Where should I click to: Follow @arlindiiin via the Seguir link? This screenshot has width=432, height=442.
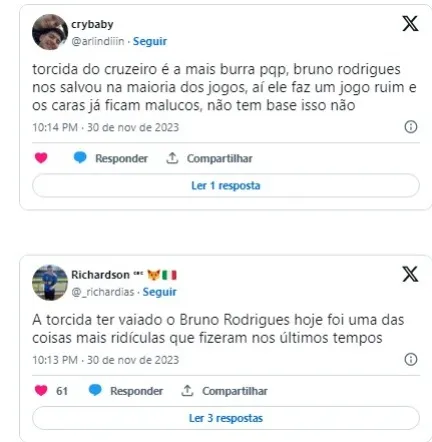(150, 41)
